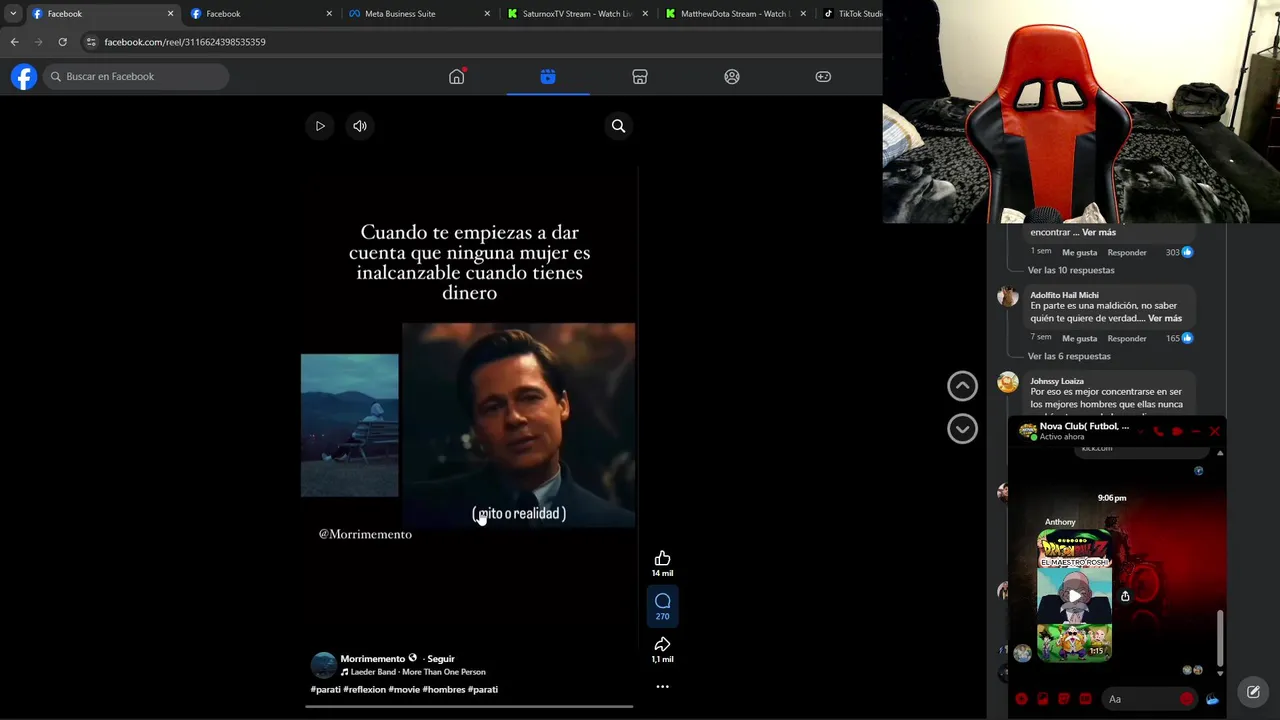Viewport: 1280px width, 720px height.
Task: Open Laeder Band More Than One Person audio
Action: click(x=413, y=672)
